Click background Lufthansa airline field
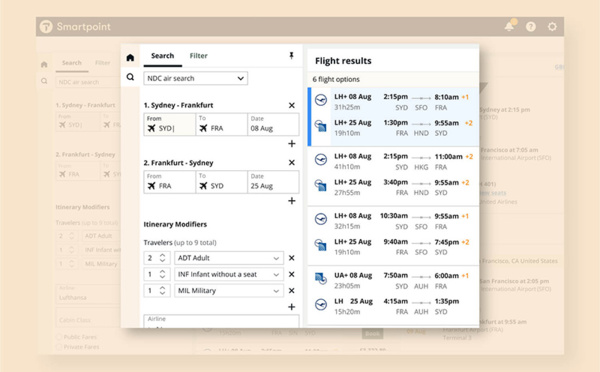600x372 pixels. (x=88, y=294)
